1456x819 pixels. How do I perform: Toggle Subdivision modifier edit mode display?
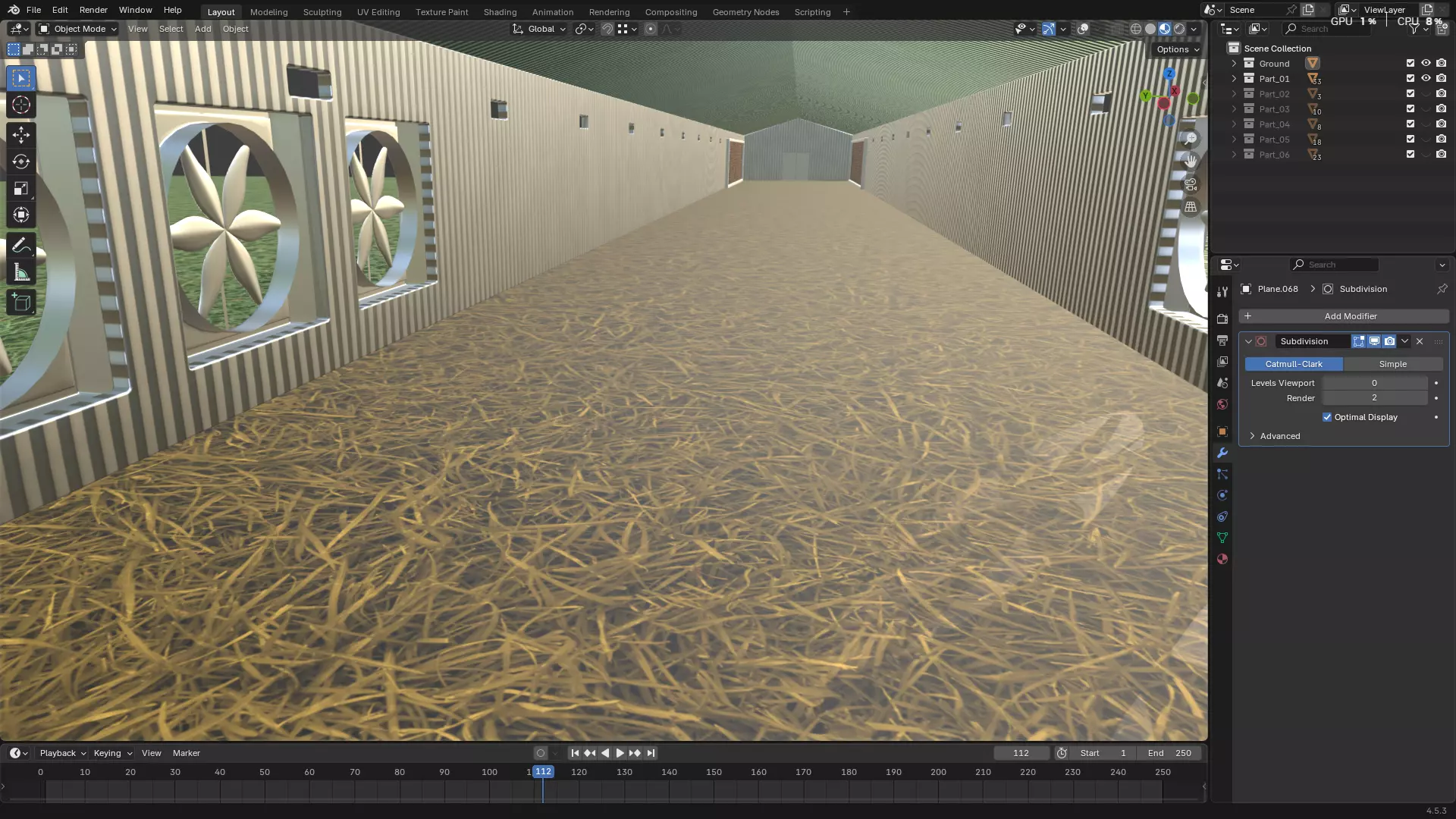(x=1359, y=341)
